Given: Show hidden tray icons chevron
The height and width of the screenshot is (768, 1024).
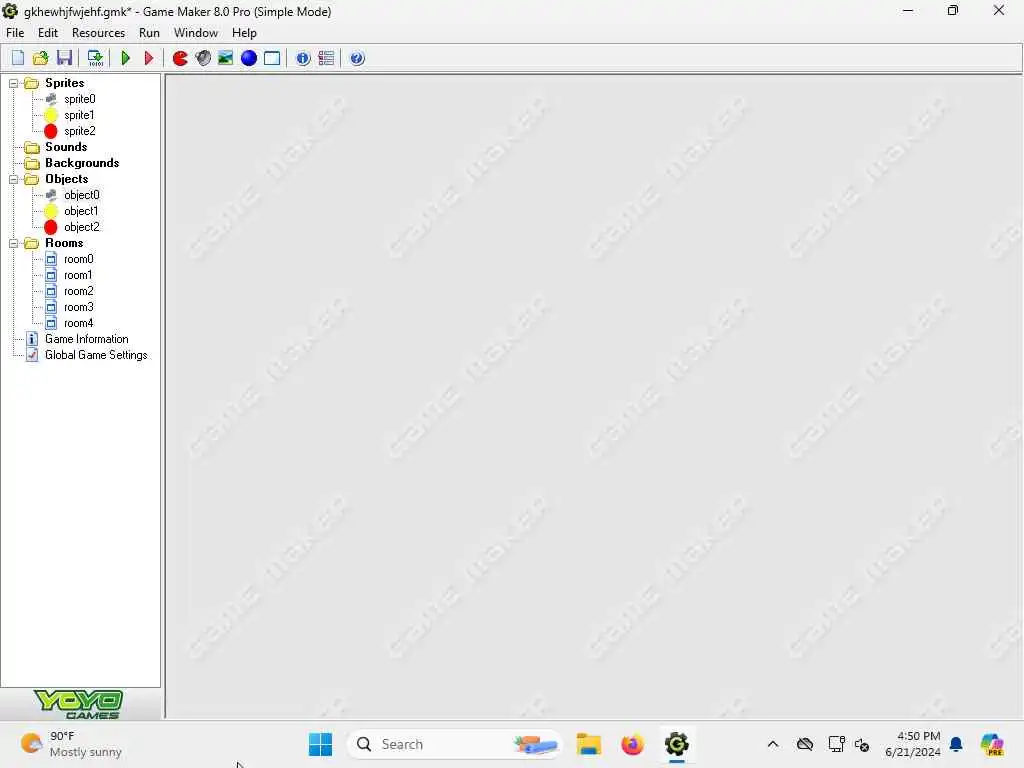Looking at the screenshot, I should pyautogui.click(x=773, y=744).
